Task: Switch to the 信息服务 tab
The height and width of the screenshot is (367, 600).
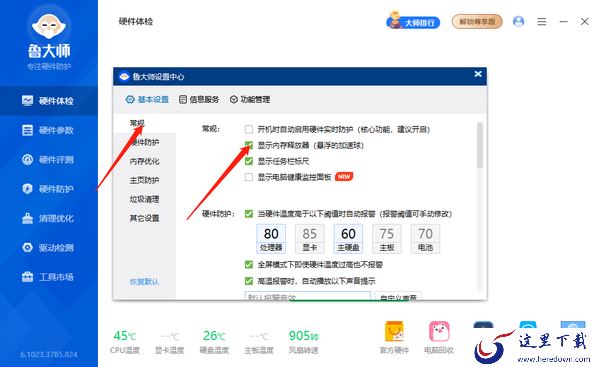Action: click(199, 99)
